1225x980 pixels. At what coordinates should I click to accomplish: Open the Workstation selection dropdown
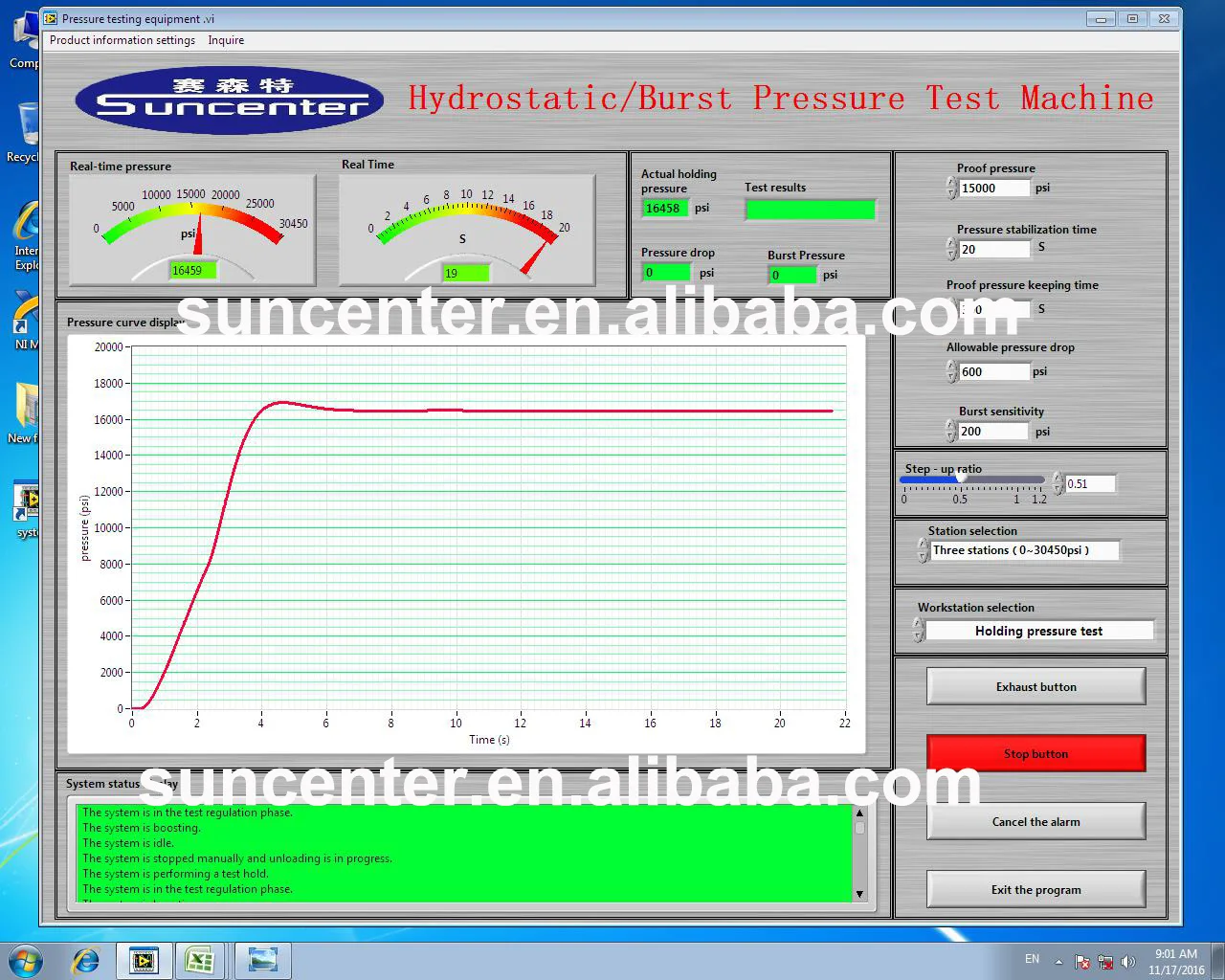(x=1038, y=631)
